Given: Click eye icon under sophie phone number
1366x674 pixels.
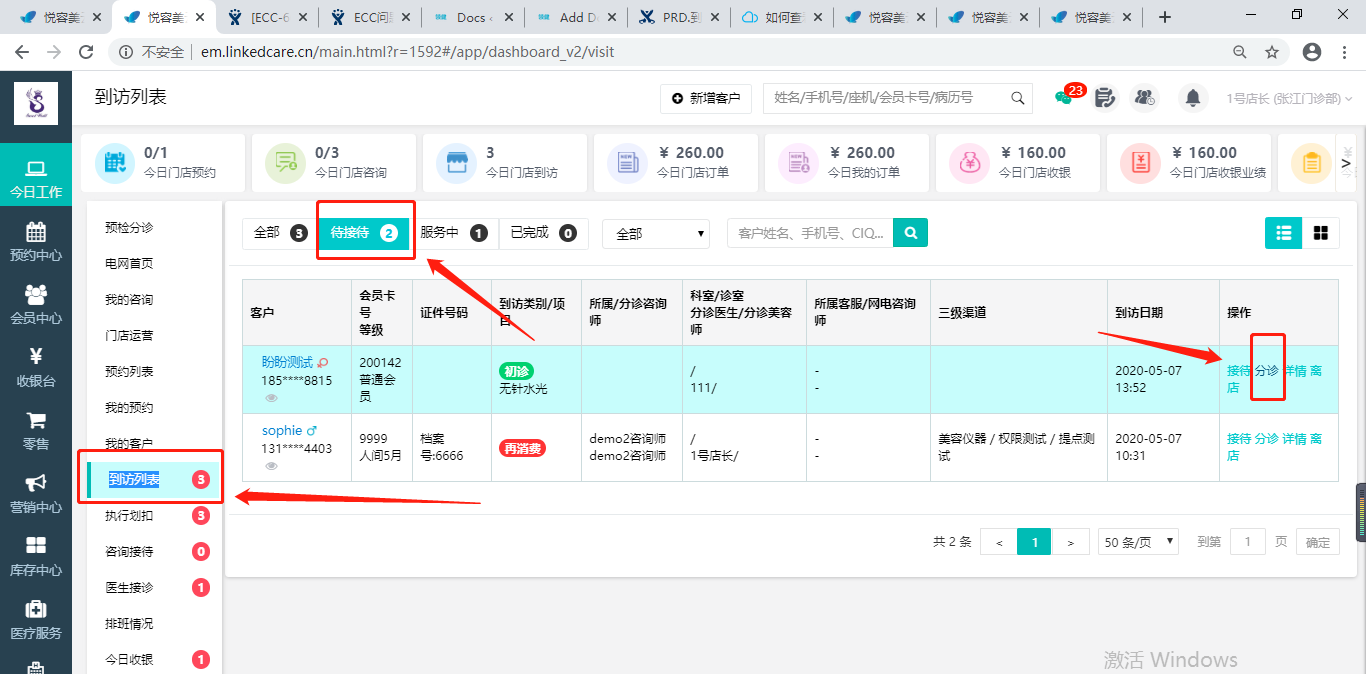Looking at the screenshot, I should point(272,466).
